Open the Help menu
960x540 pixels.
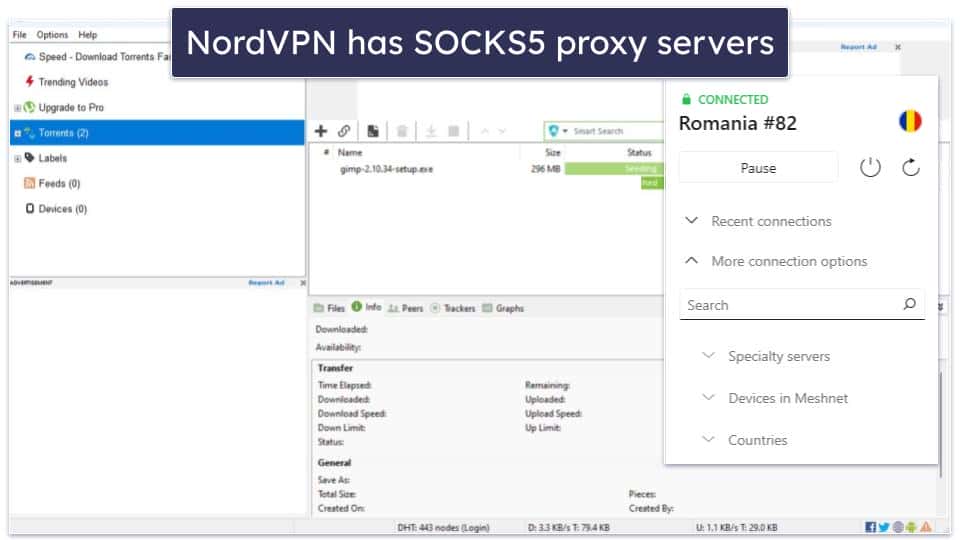click(x=88, y=35)
